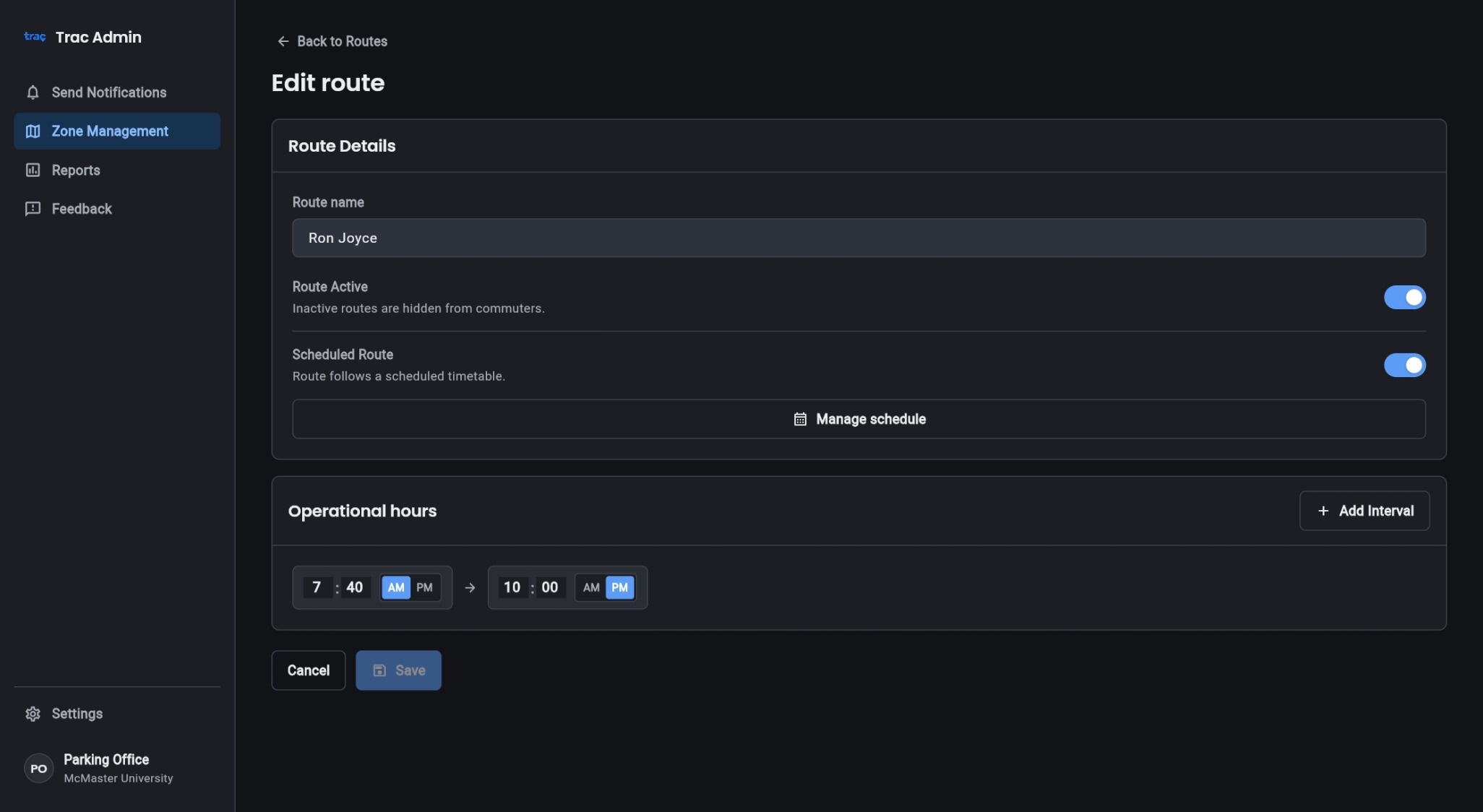
Task: Click the calendar icon in Manage schedule
Action: tap(800, 419)
